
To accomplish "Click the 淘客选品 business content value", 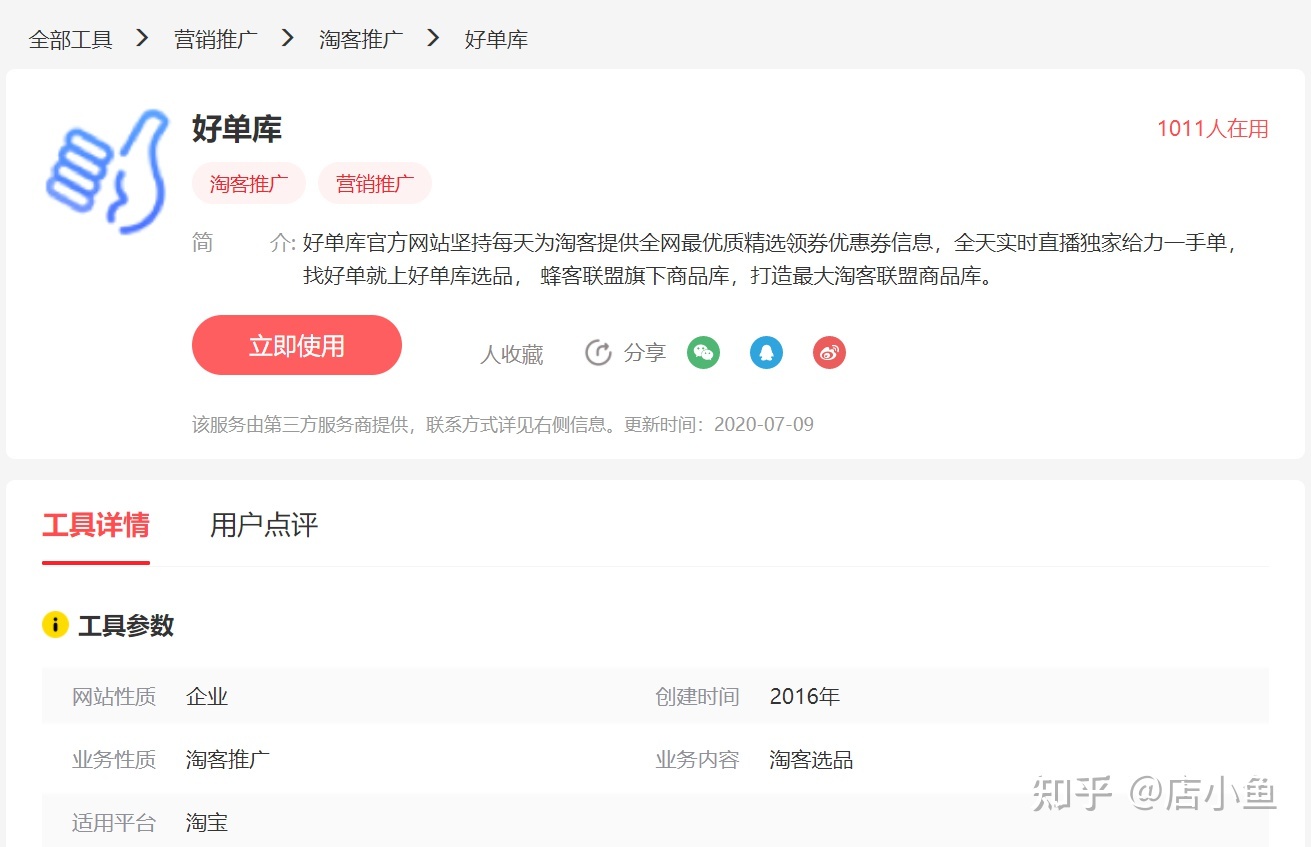I will [x=812, y=759].
